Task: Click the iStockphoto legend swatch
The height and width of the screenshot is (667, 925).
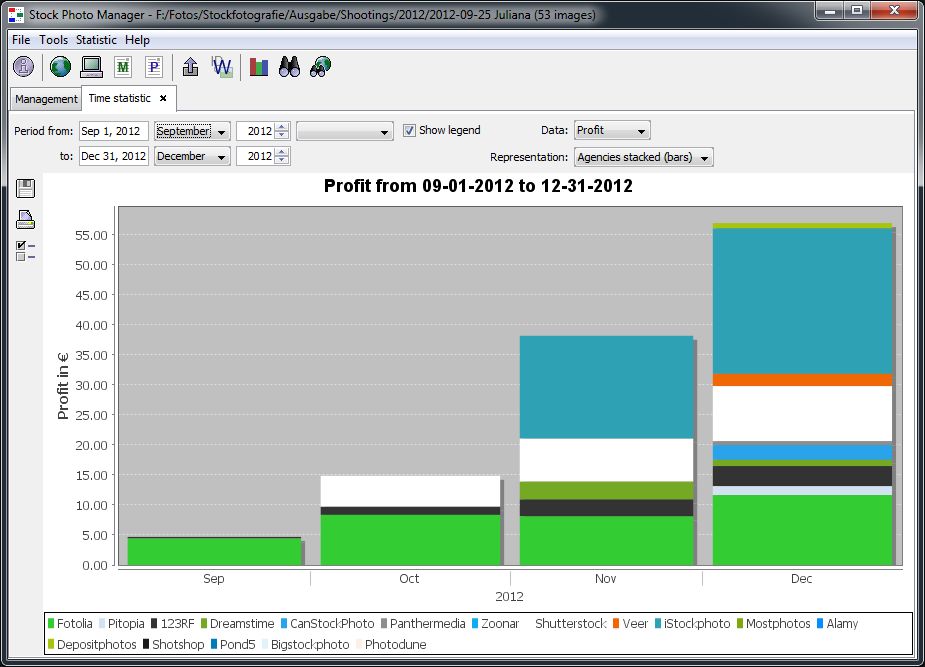Action: coord(658,623)
